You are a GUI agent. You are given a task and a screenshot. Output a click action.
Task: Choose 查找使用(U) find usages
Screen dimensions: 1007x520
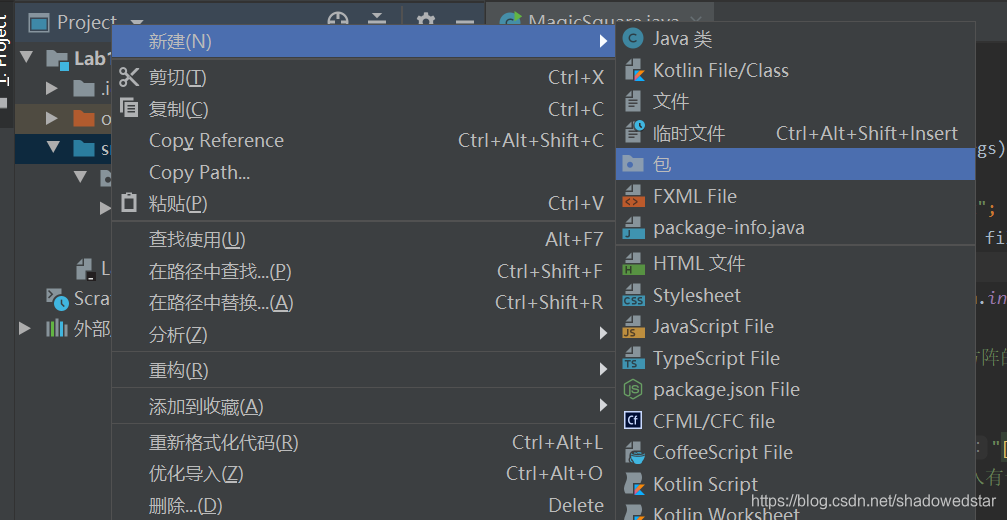pos(363,239)
